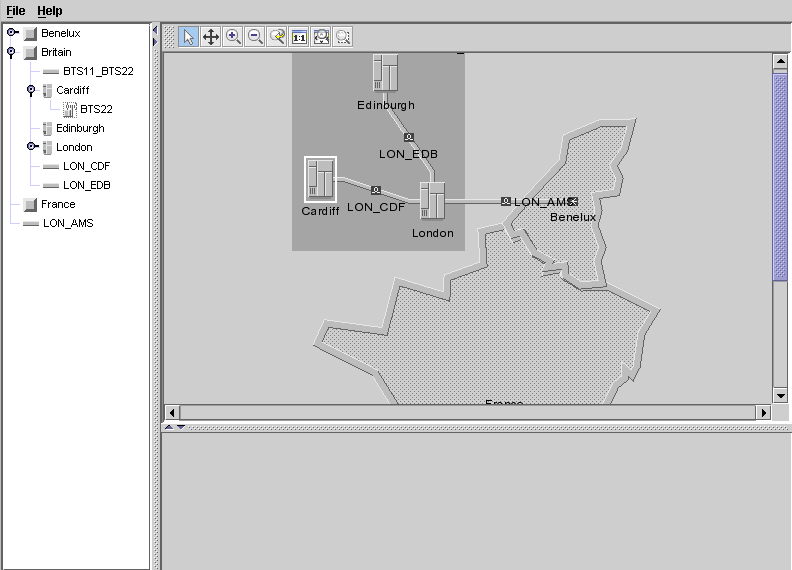Expand the London tree node

31,147
